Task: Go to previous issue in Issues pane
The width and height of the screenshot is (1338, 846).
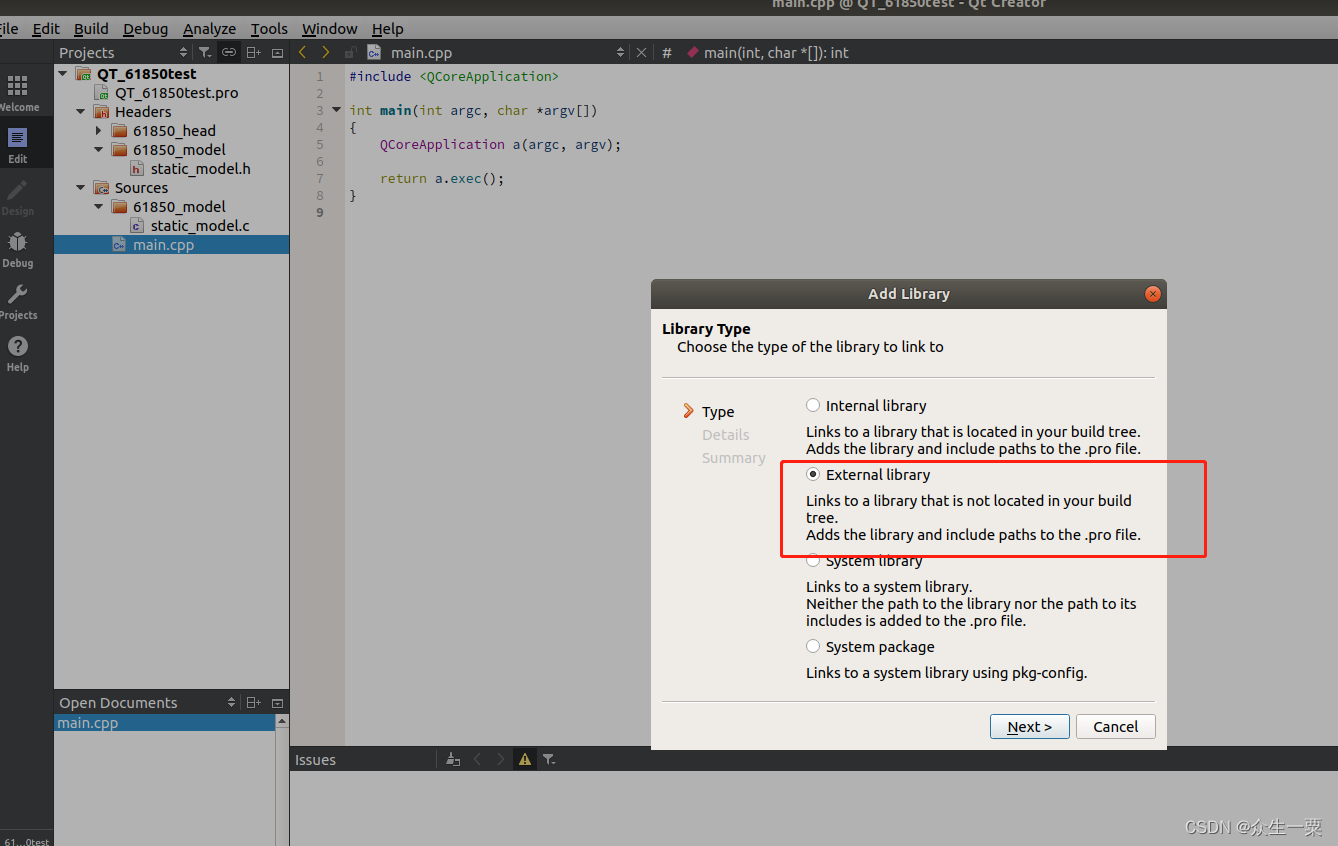Action: click(x=477, y=759)
